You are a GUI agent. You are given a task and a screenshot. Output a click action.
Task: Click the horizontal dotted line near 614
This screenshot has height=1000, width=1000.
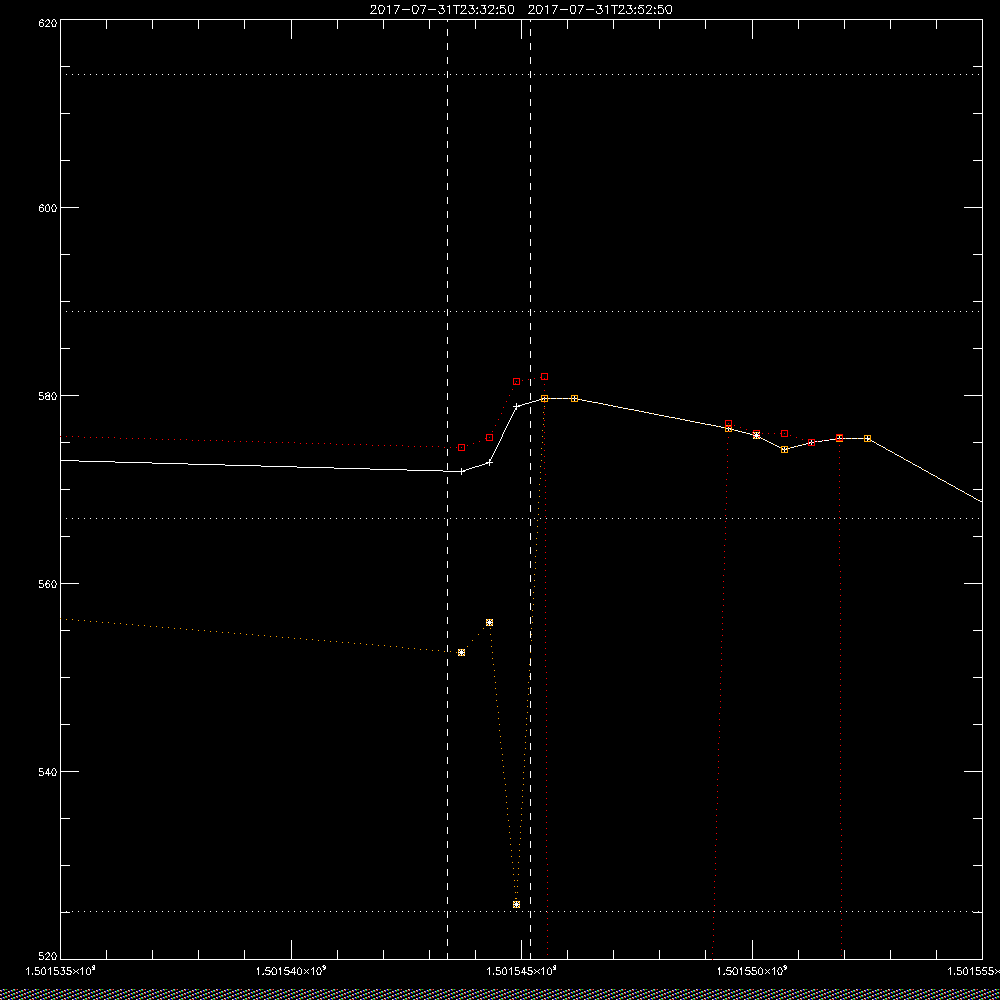pyautogui.click(x=521, y=75)
